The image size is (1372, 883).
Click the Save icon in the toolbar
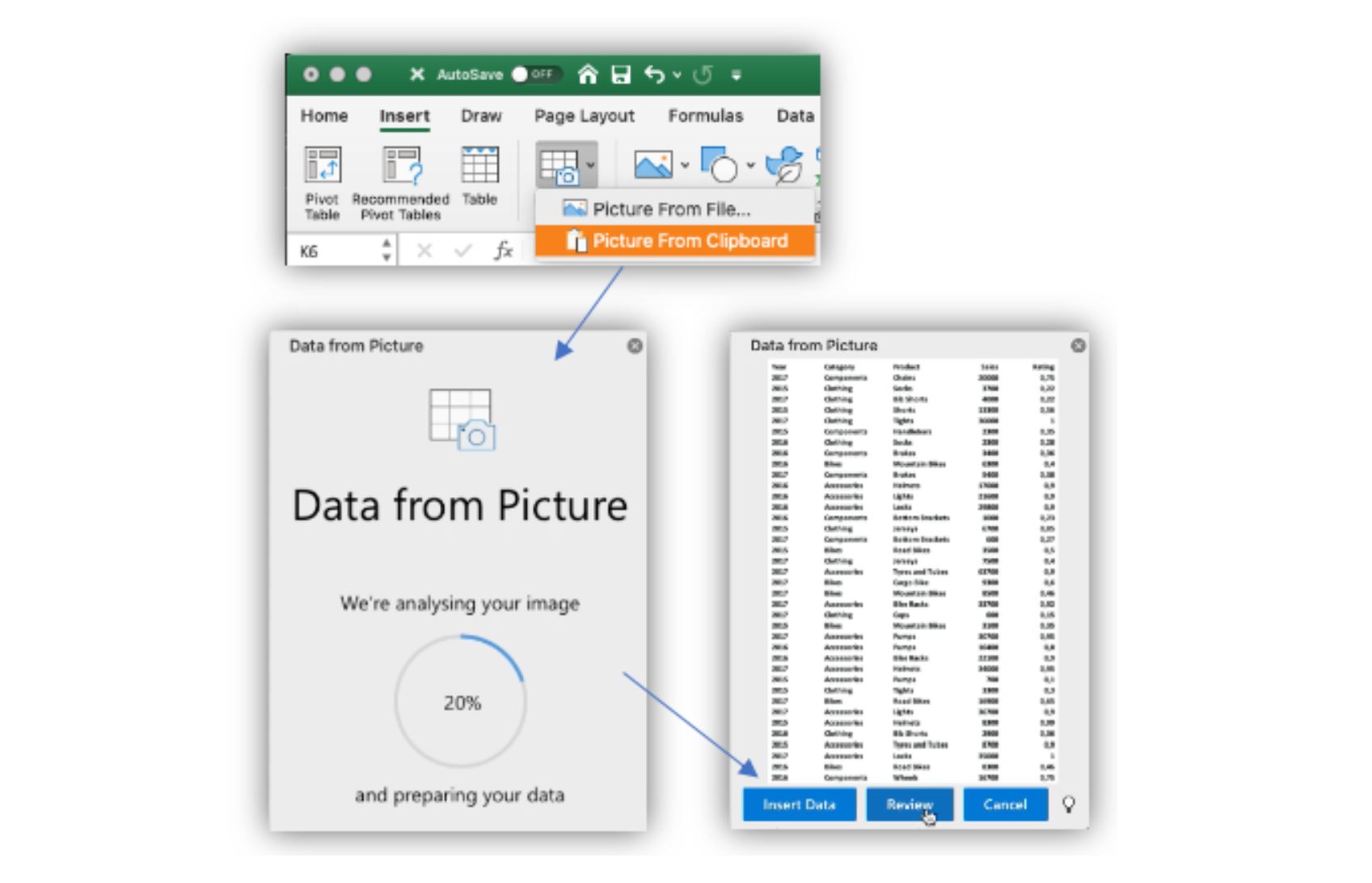[621, 74]
